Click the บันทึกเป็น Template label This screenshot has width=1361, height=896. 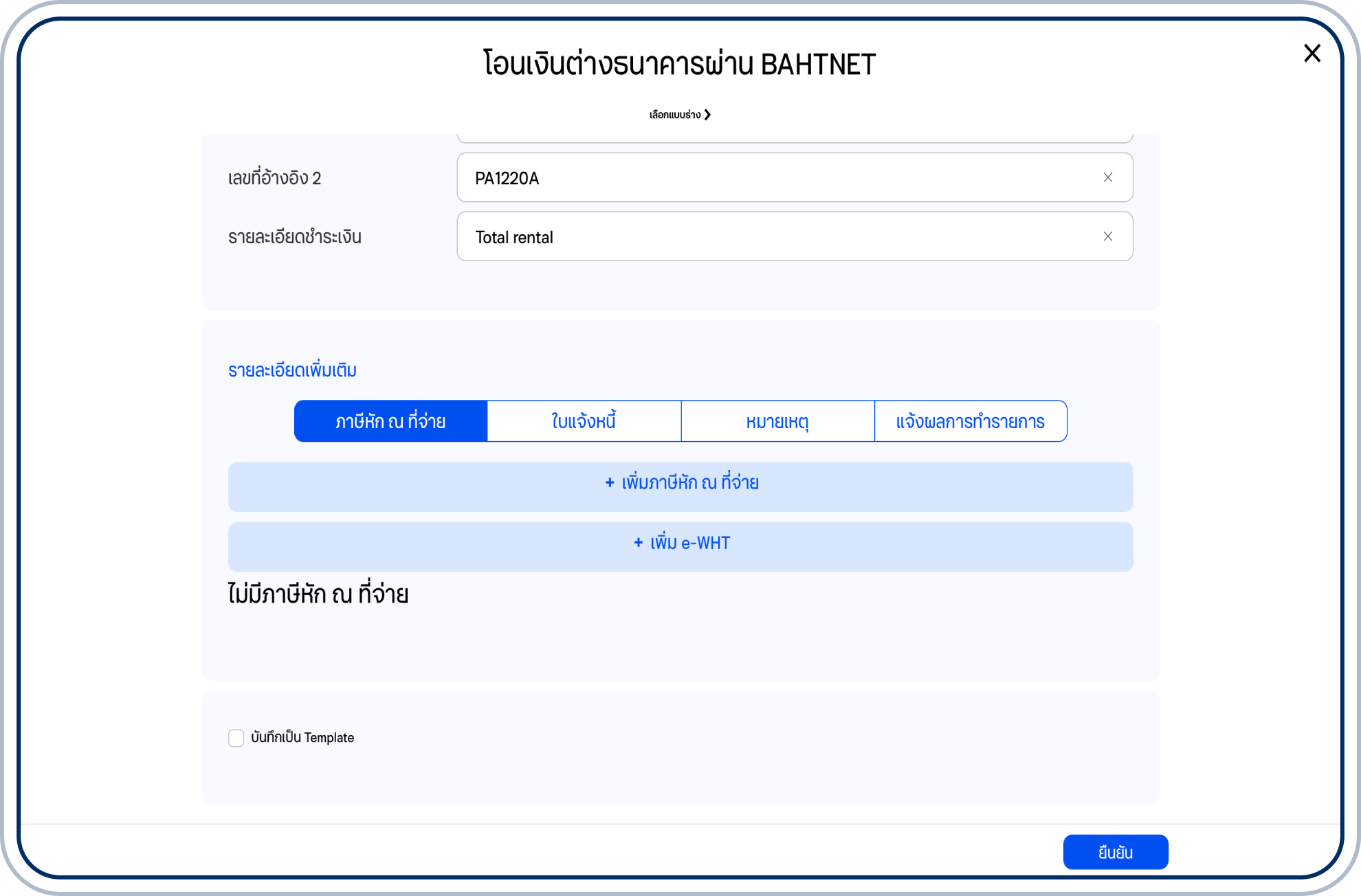(302, 738)
